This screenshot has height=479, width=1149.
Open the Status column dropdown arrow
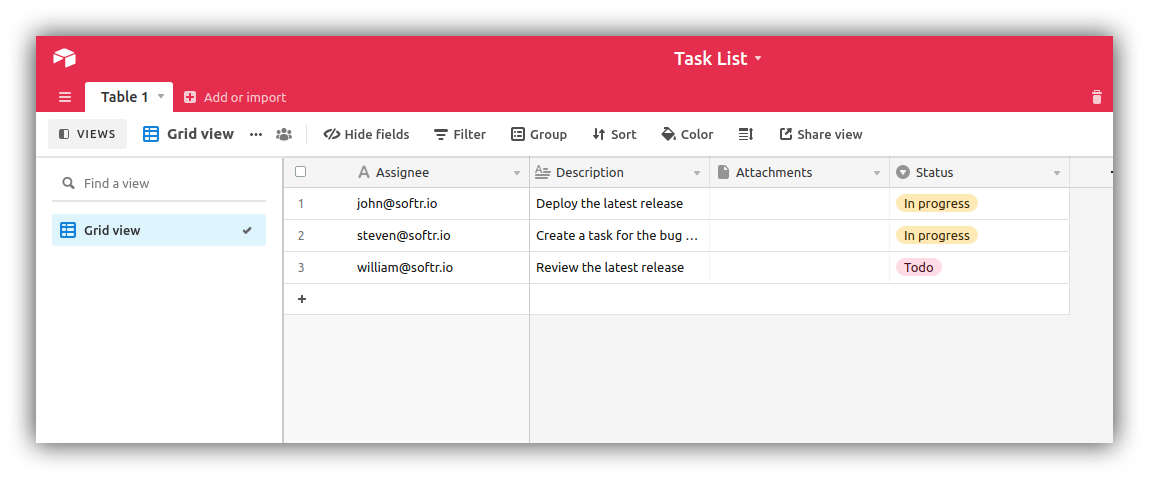pyautogui.click(x=1057, y=174)
